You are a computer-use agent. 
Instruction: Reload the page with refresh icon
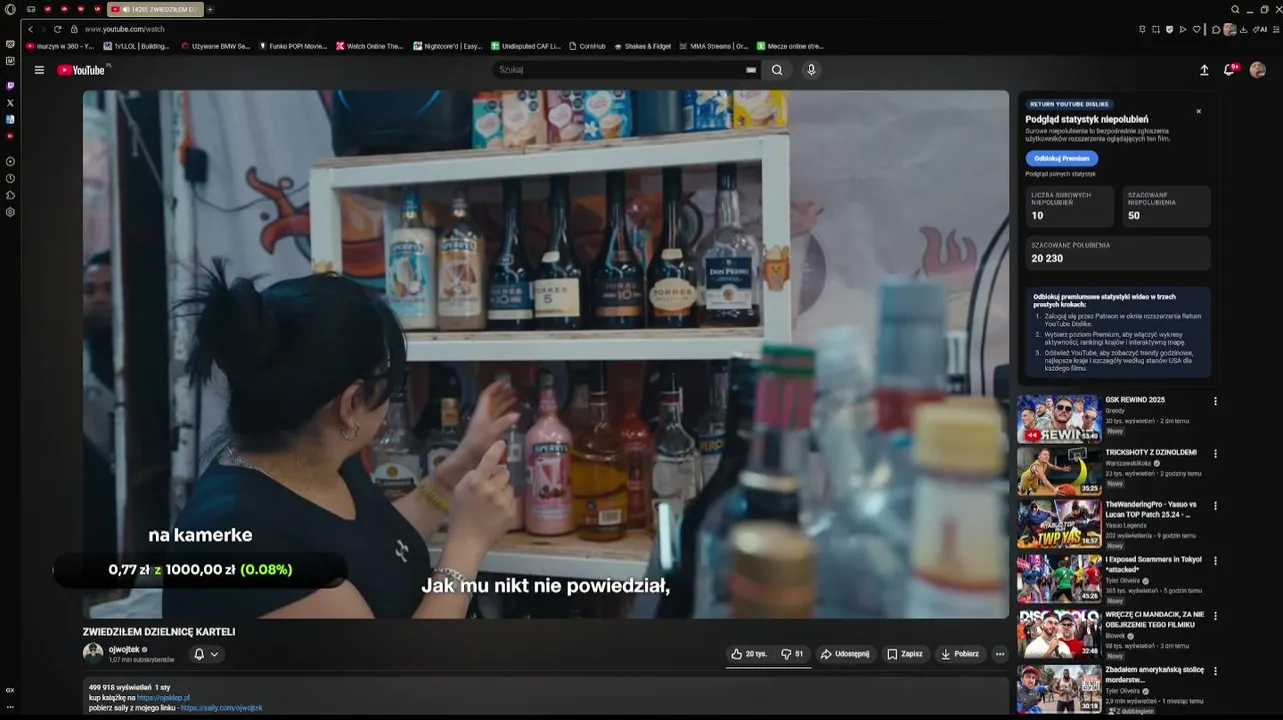tap(57, 29)
